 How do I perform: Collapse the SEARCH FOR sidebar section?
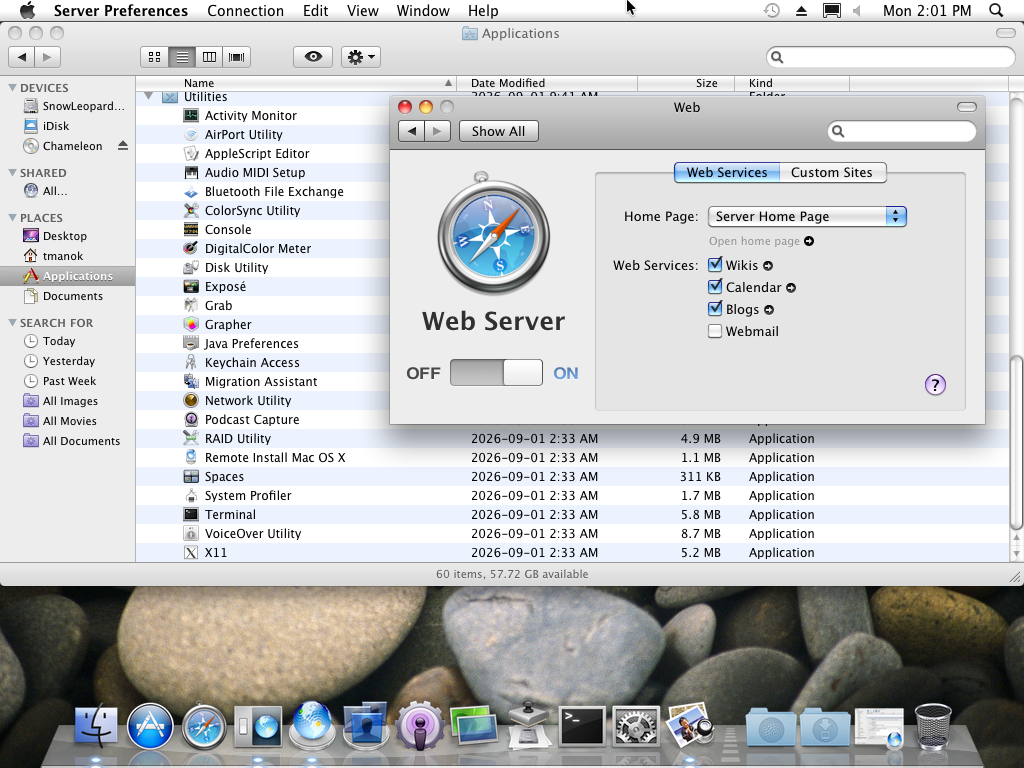pyautogui.click(x=12, y=323)
